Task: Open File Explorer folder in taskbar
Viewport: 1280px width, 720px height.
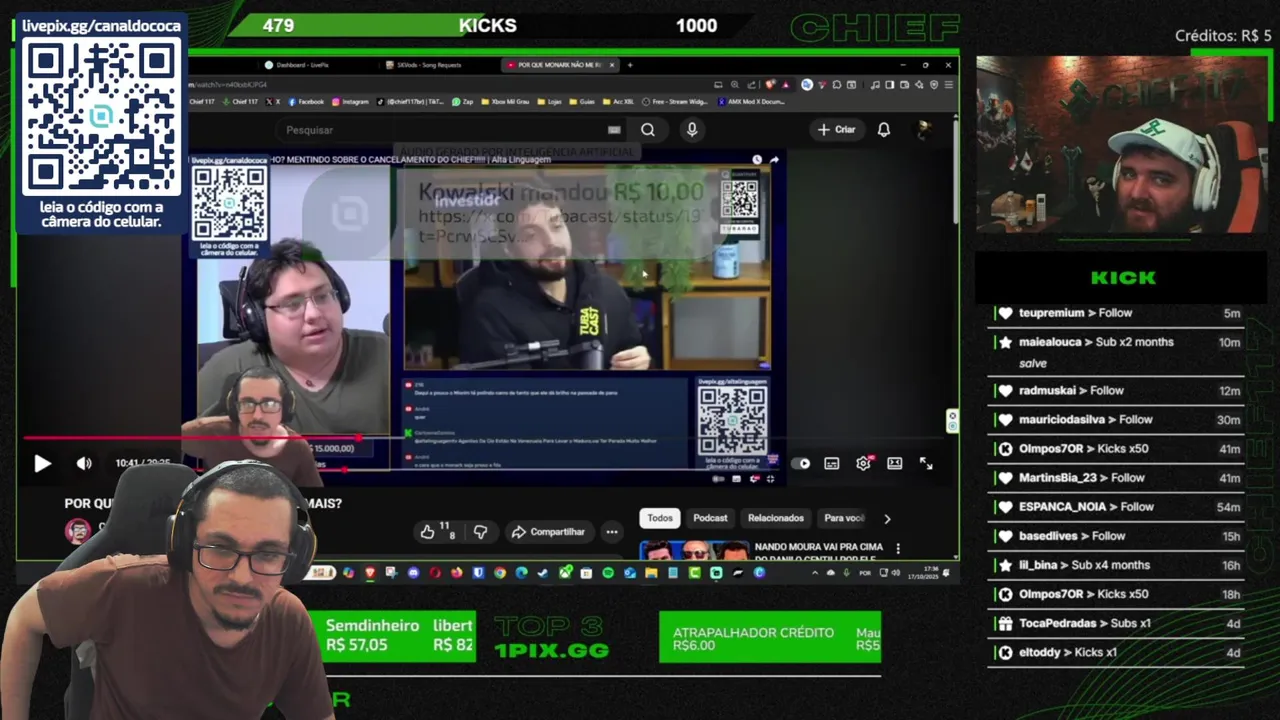Action: 651,573
